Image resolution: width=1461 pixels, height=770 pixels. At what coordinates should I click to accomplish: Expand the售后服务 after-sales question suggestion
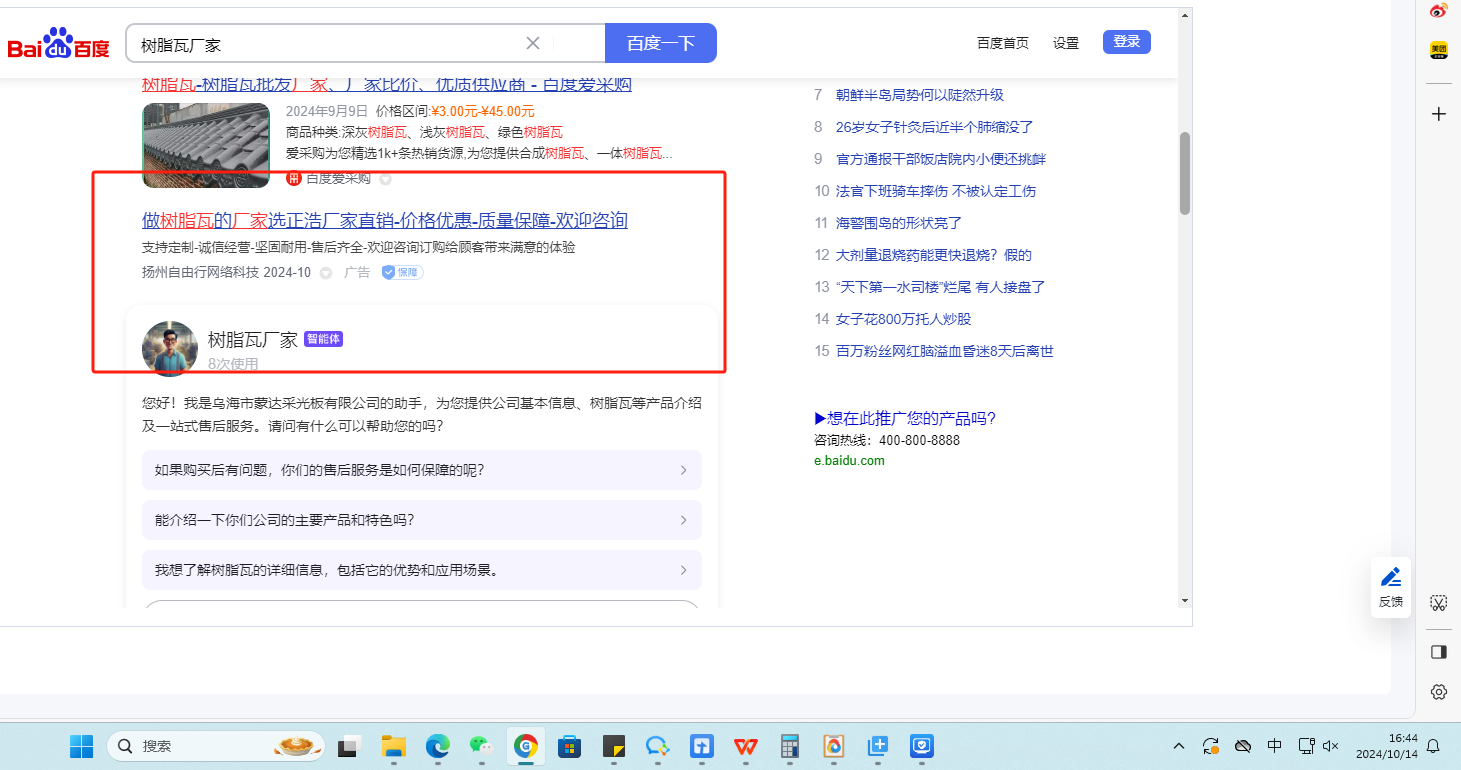(421, 470)
